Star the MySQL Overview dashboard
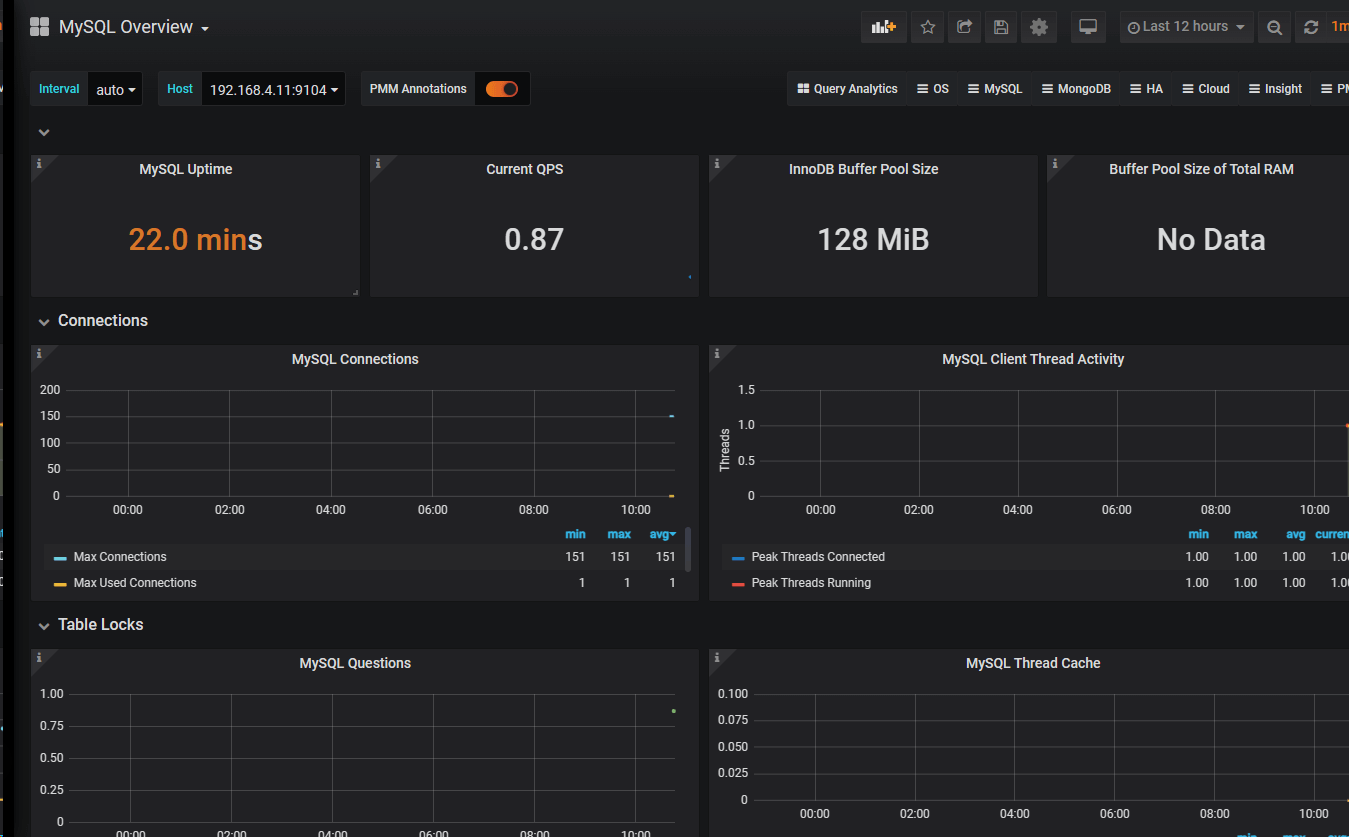The height and width of the screenshot is (837, 1349). [x=928, y=27]
